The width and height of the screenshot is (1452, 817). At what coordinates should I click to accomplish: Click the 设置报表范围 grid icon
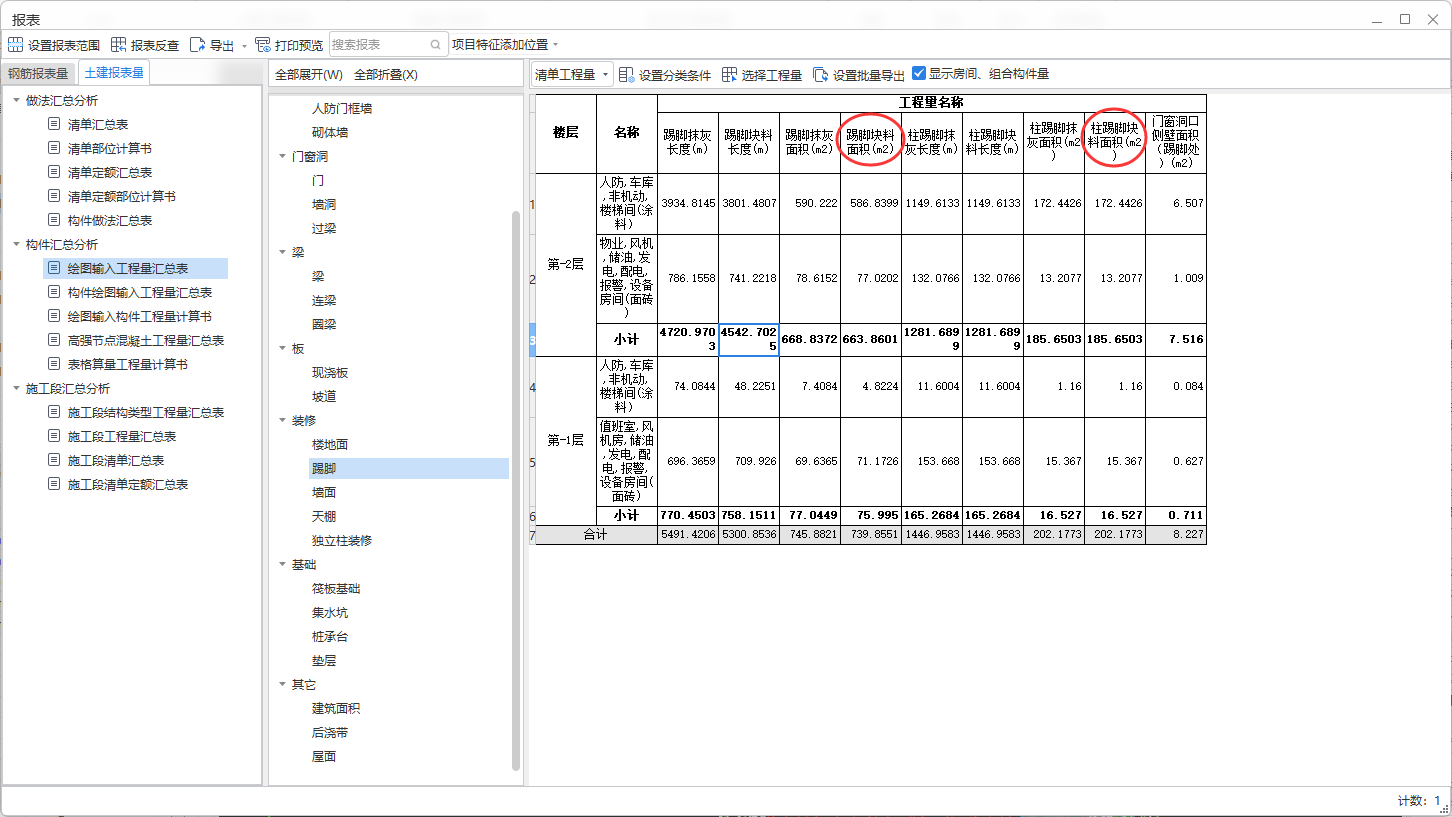pos(16,45)
